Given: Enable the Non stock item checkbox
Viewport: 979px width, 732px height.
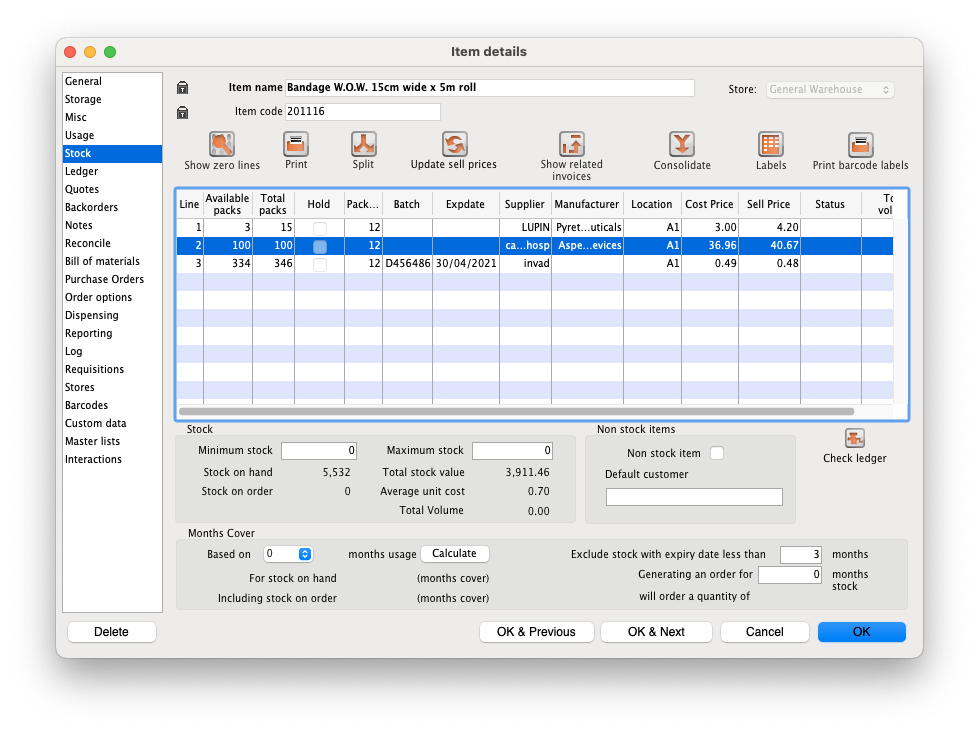Looking at the screenshot, I should [x=716, y=453].
